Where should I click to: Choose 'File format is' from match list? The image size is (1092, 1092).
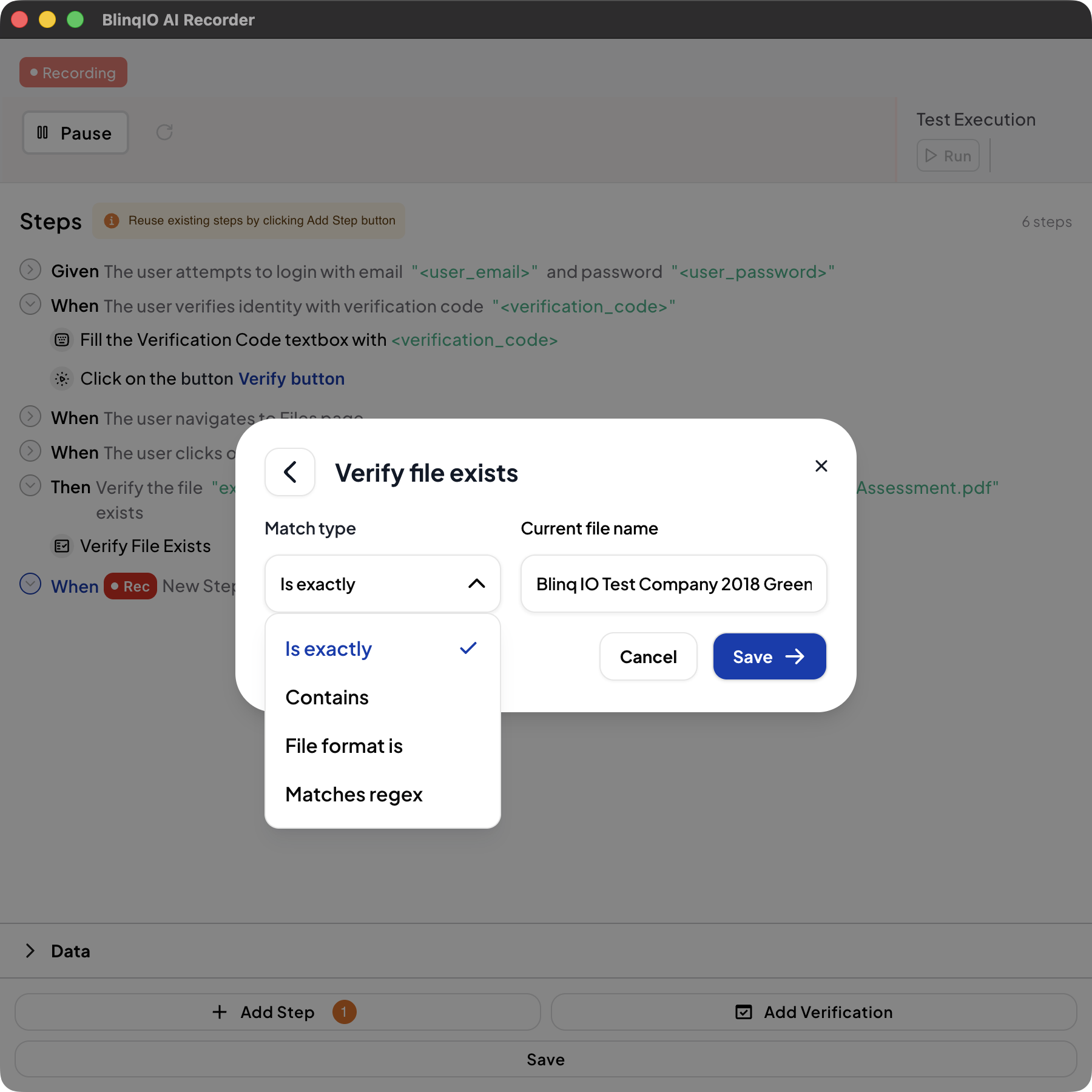(344, 746)
